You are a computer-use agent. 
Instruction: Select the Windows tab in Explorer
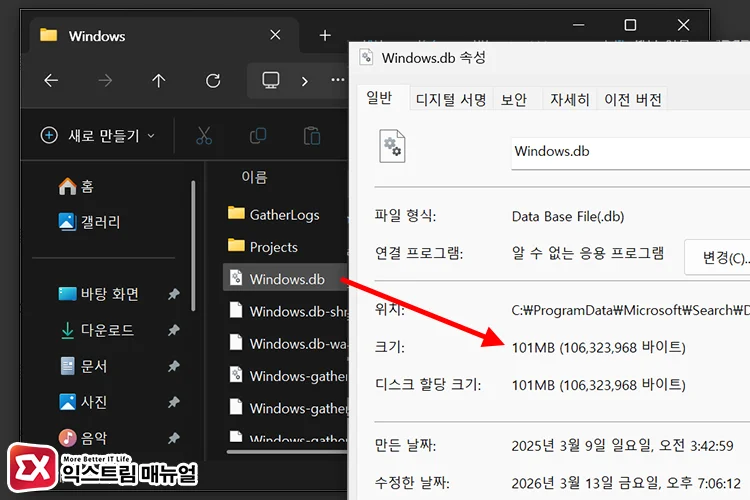[165, 35]
